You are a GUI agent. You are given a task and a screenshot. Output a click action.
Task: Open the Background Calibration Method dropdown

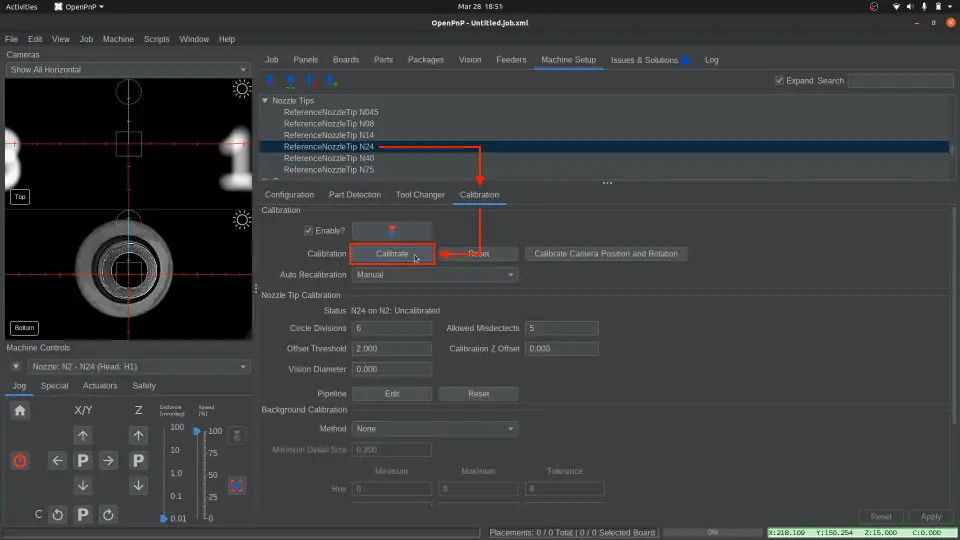434,429
